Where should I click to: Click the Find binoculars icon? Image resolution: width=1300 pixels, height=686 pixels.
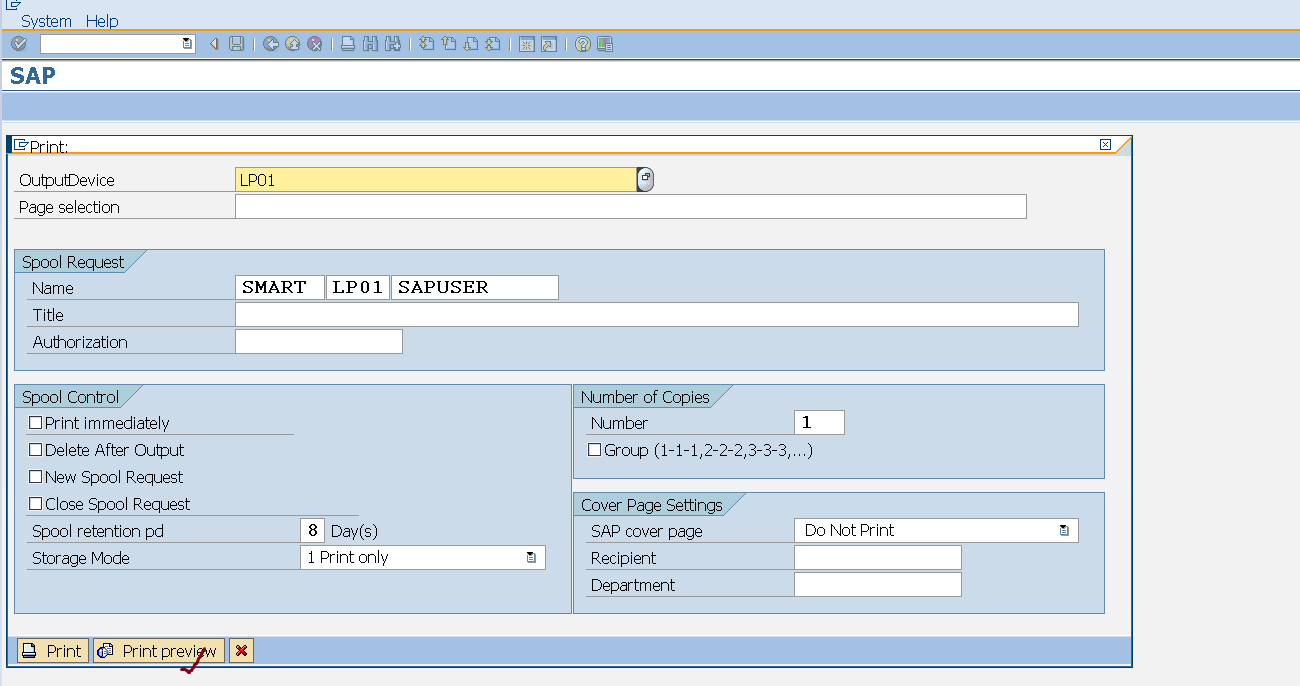pyautogui.click(x=370, y=44)
